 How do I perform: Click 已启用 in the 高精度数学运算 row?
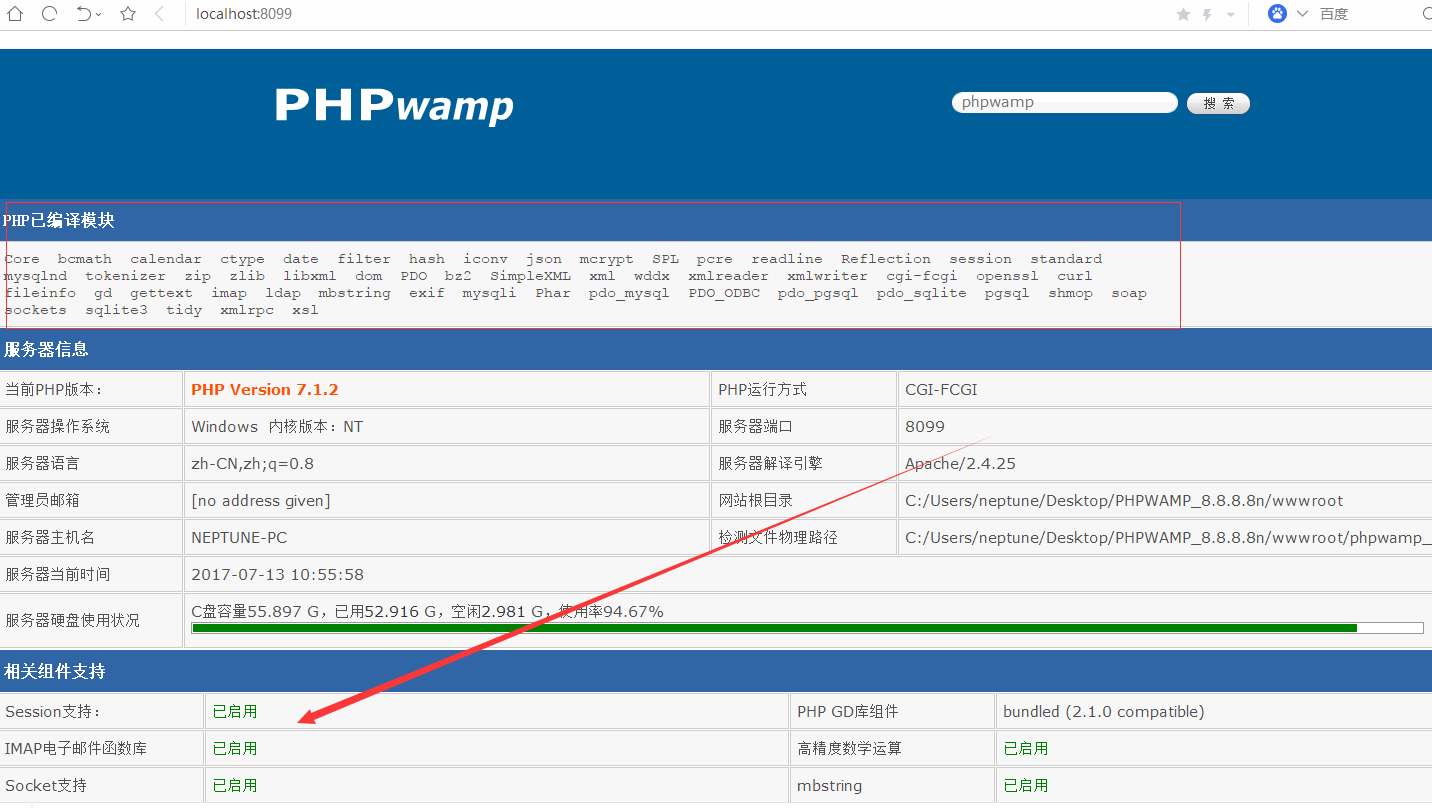[1026, 749]
